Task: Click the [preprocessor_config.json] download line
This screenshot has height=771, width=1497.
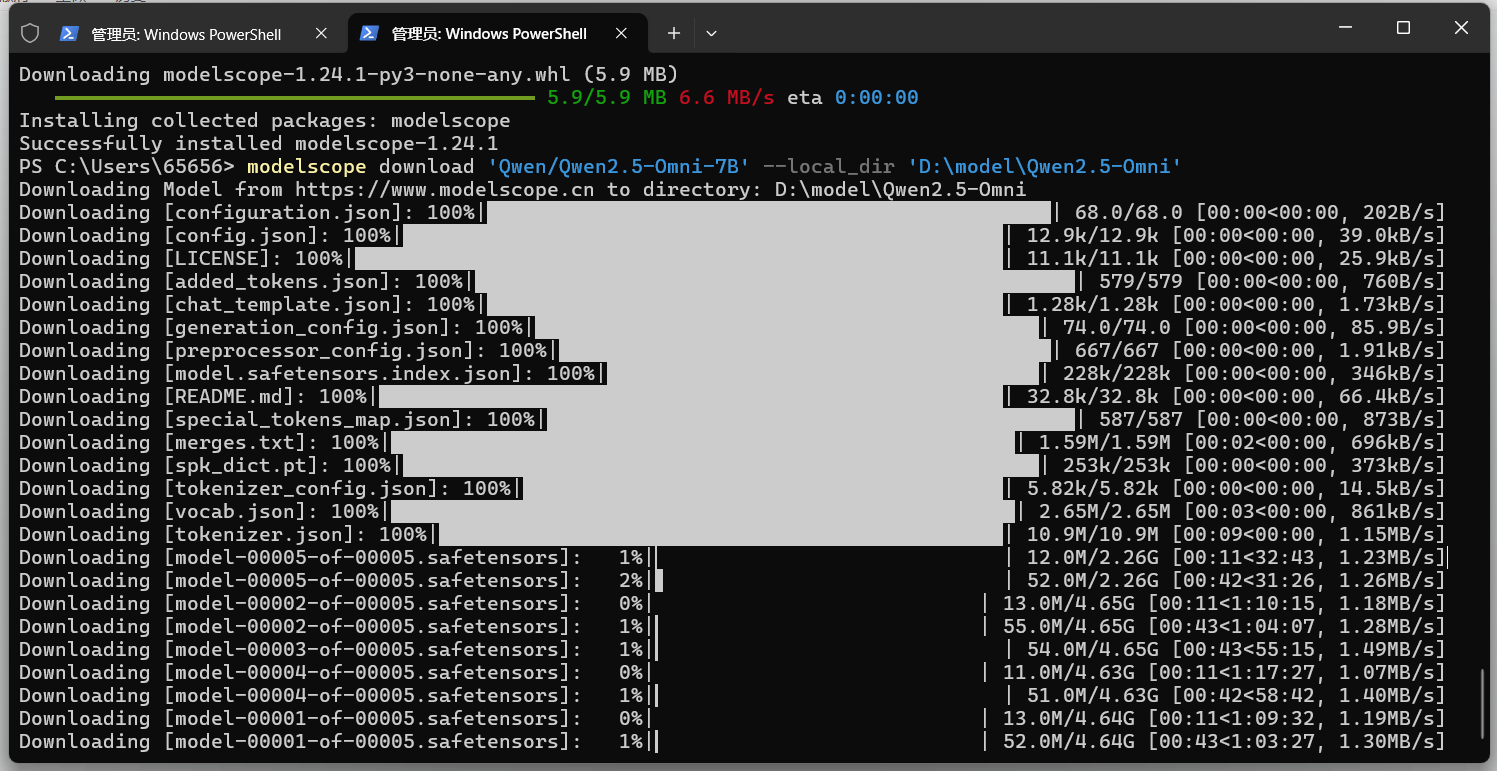Action: pyautogui.click(x=732, y=350)
